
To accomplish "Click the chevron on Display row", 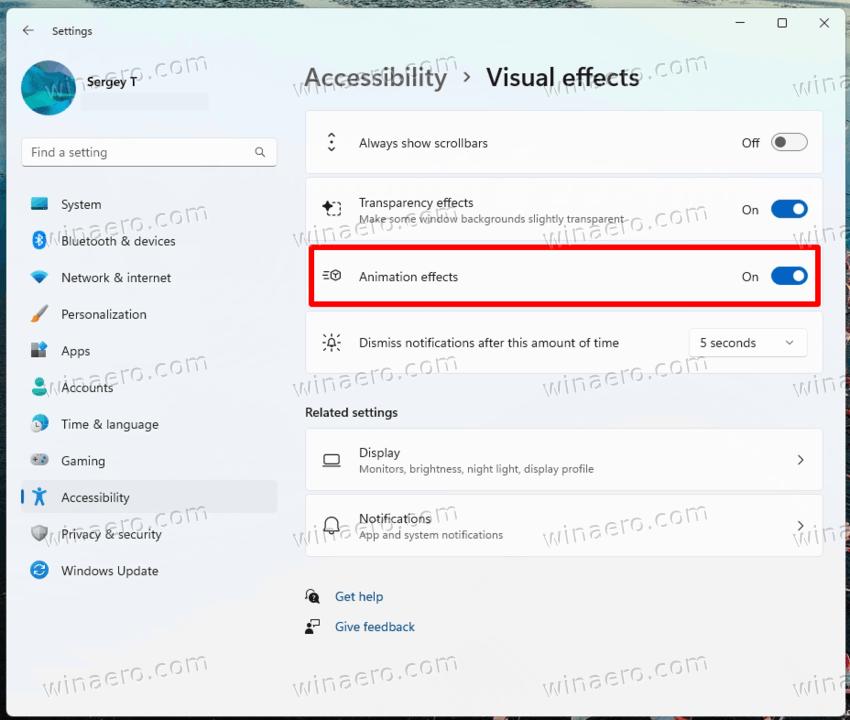I will 800,460.
